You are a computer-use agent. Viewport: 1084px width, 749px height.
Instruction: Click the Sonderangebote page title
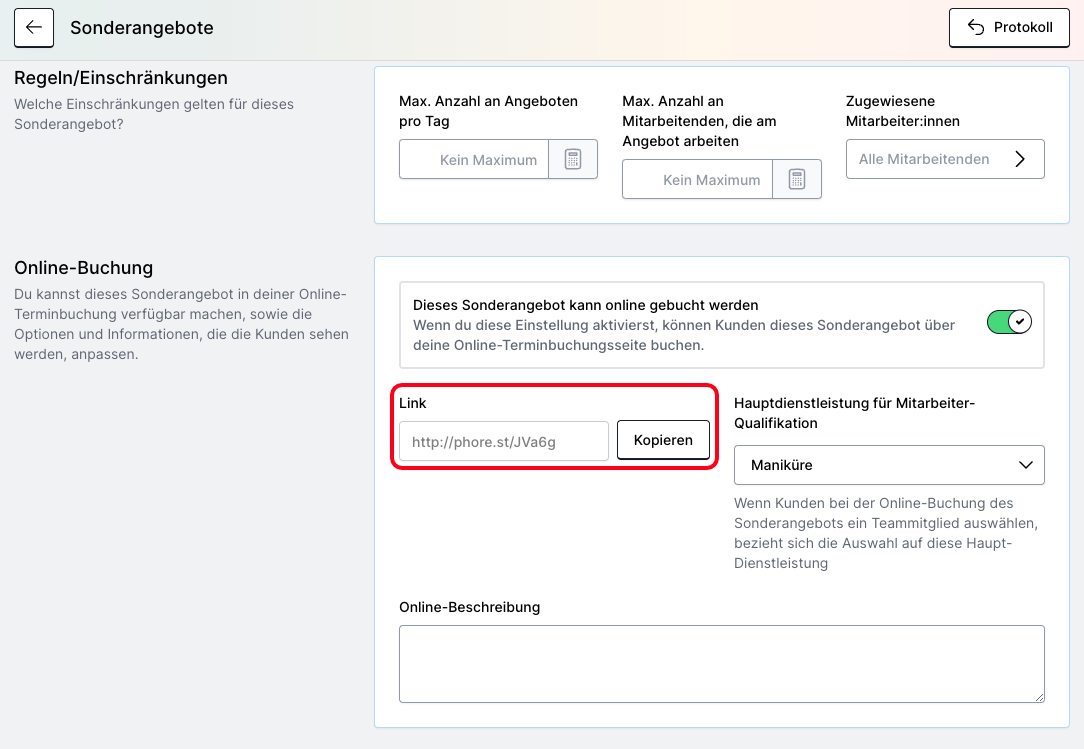point(141,28)
